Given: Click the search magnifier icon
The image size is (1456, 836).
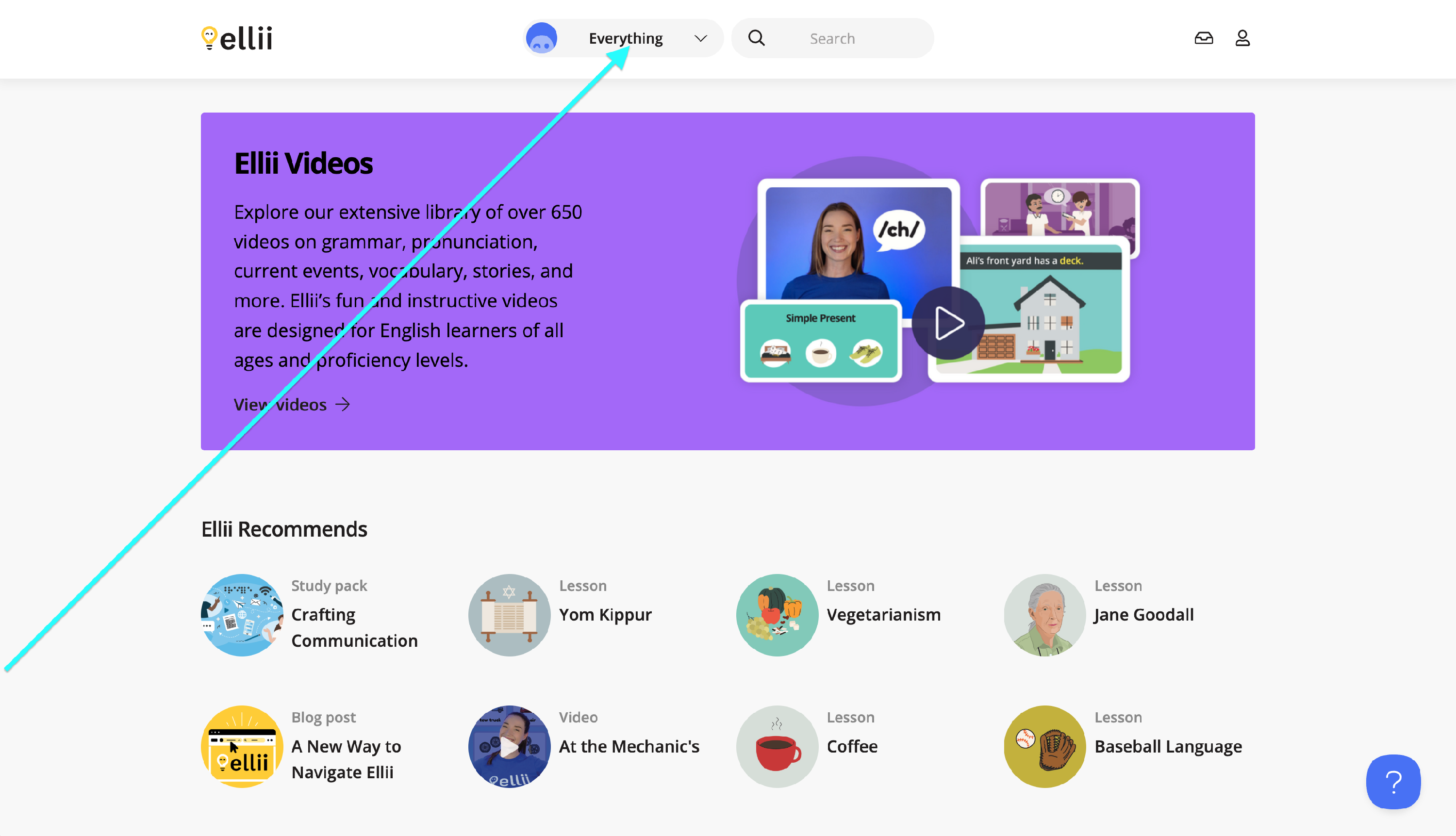Looking at the screenshot, I should click(x=757, y=38).
